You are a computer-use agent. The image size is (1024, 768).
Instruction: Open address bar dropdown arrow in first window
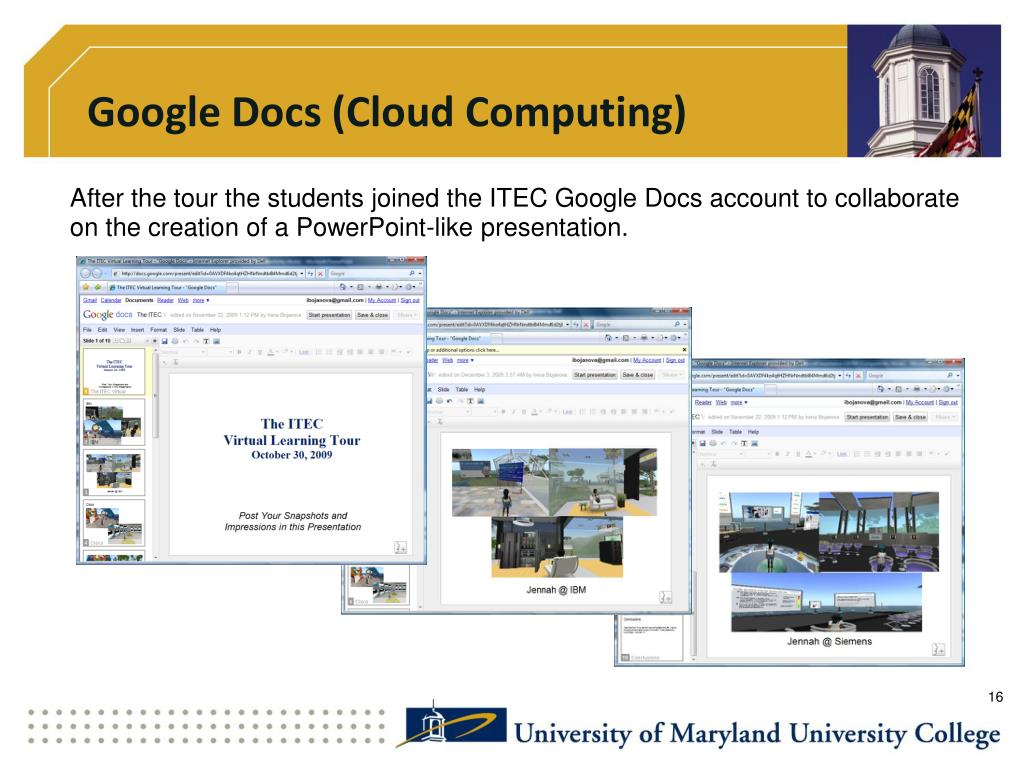pyautogui.click(x=302, y=273)
